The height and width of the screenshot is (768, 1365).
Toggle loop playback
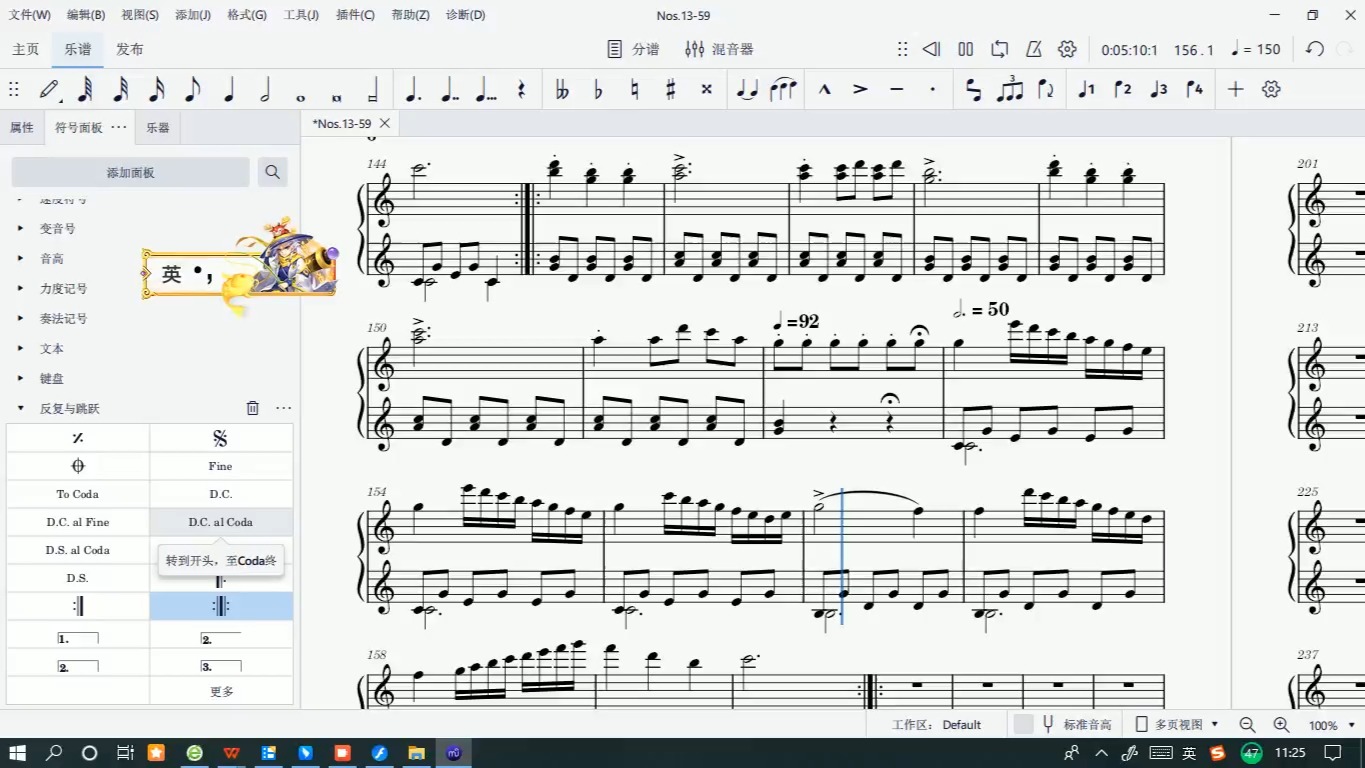(x=1000, y=49)
